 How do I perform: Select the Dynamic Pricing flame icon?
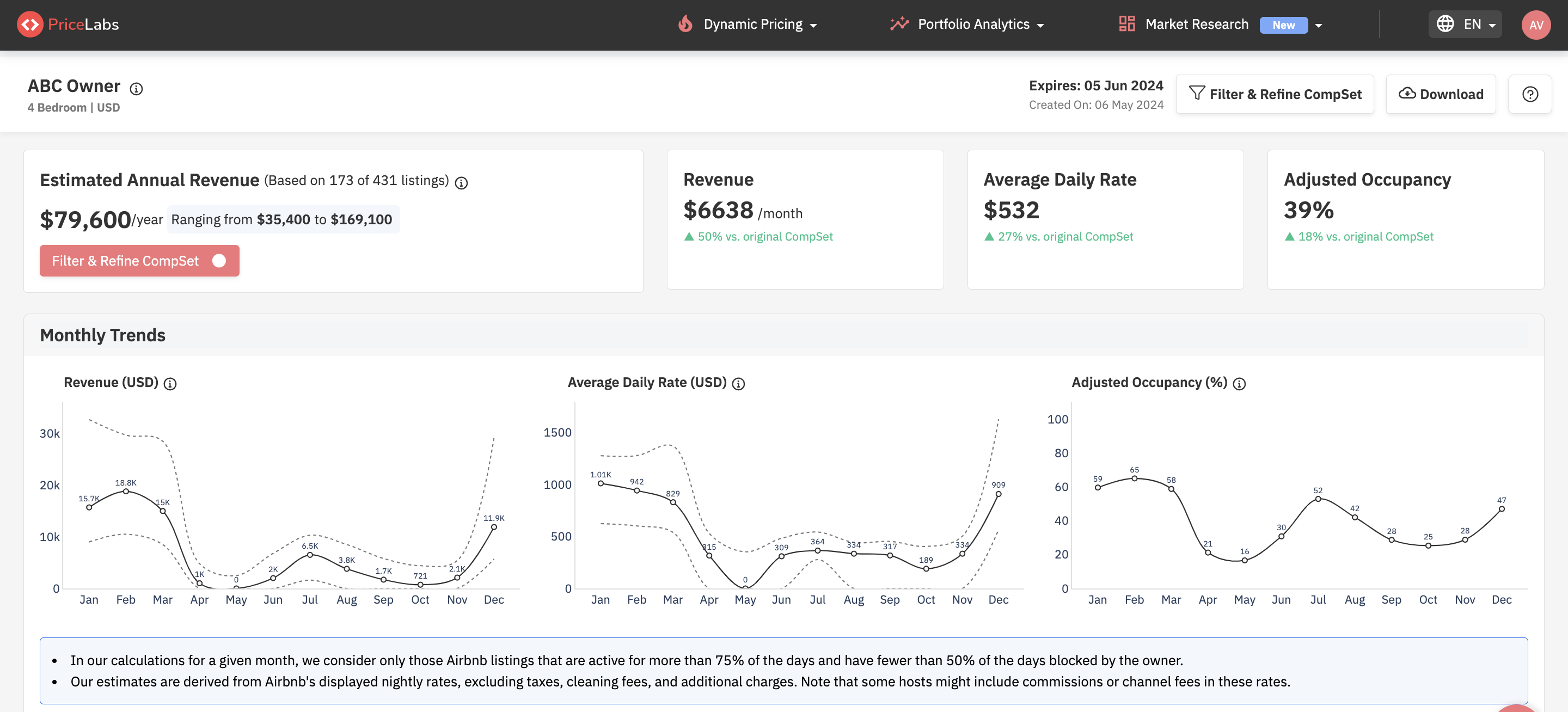coord(685,24)
